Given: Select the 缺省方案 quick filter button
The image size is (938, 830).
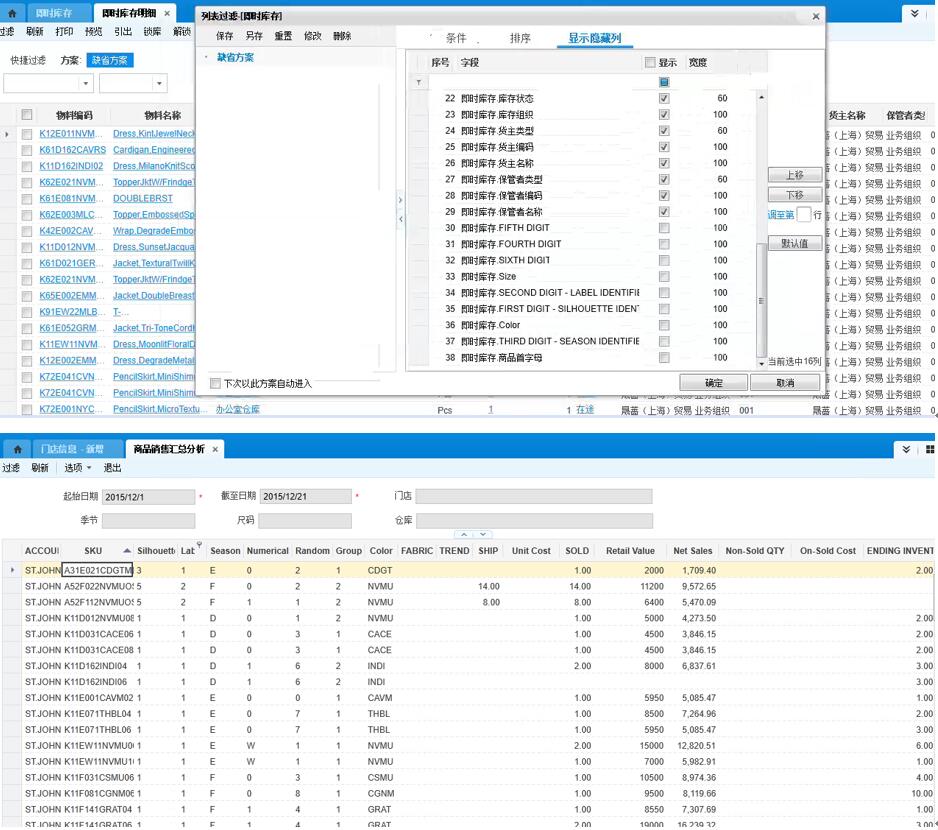Looking at the screenshot, I should (x=109, y=60).
